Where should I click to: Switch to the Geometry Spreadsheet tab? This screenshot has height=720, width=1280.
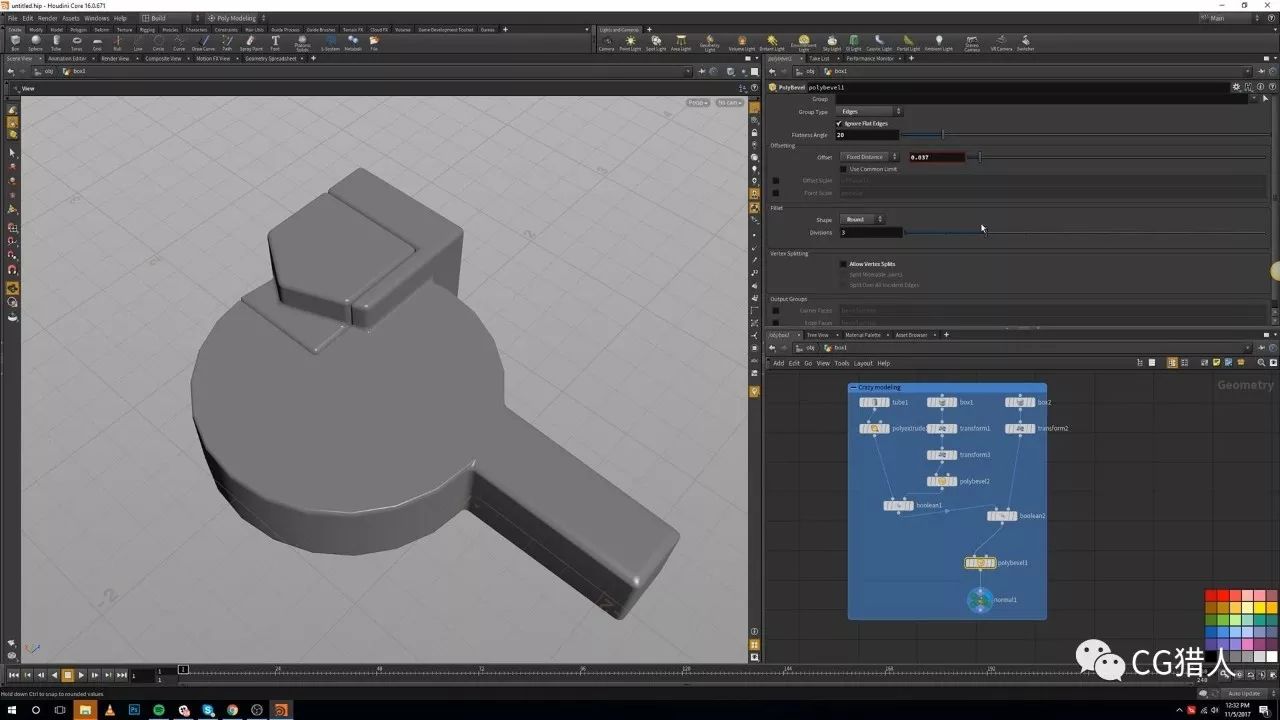(x=271, y=59)
